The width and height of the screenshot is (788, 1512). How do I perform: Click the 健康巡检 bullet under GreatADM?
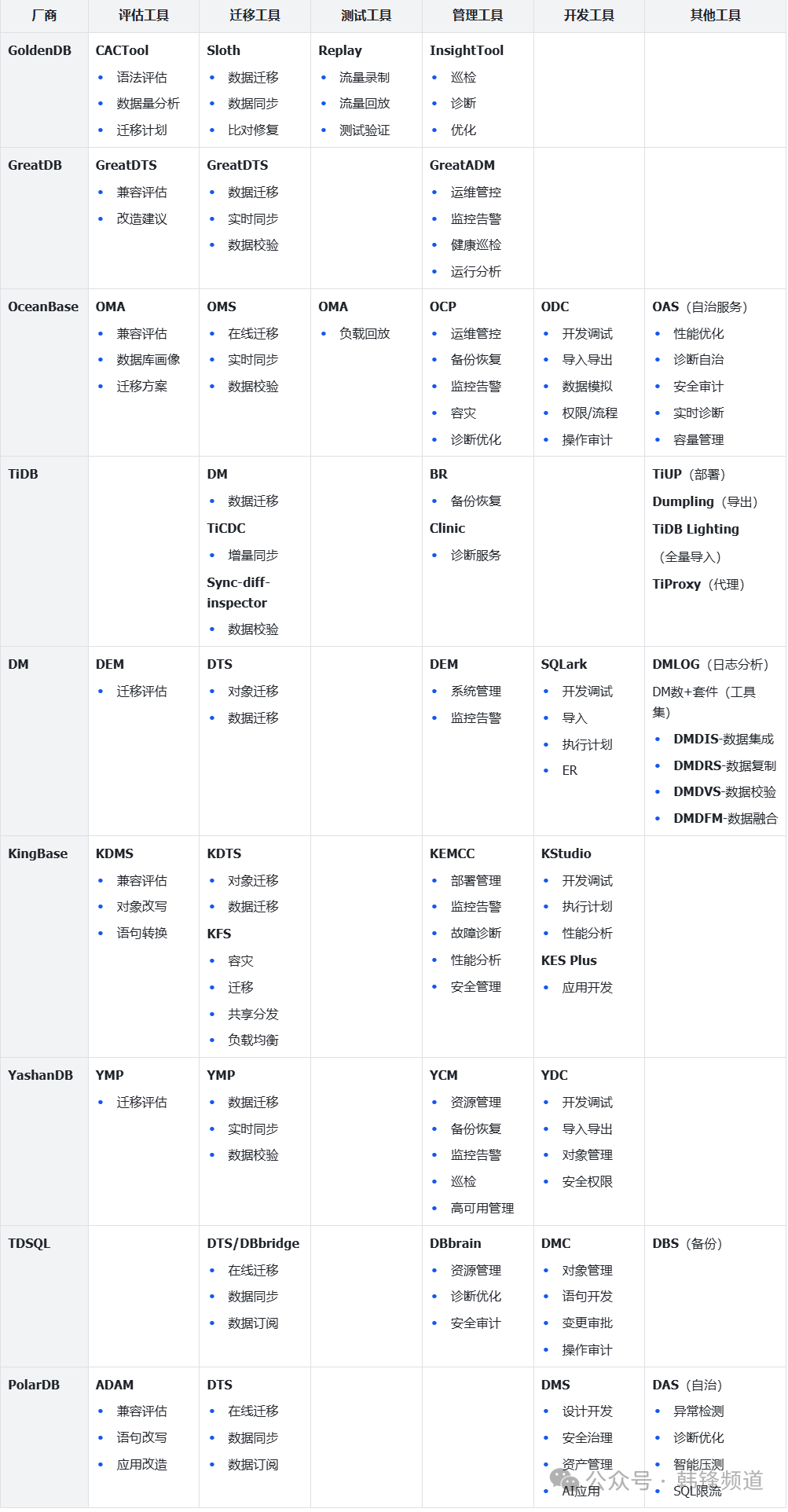click(476, 244)
